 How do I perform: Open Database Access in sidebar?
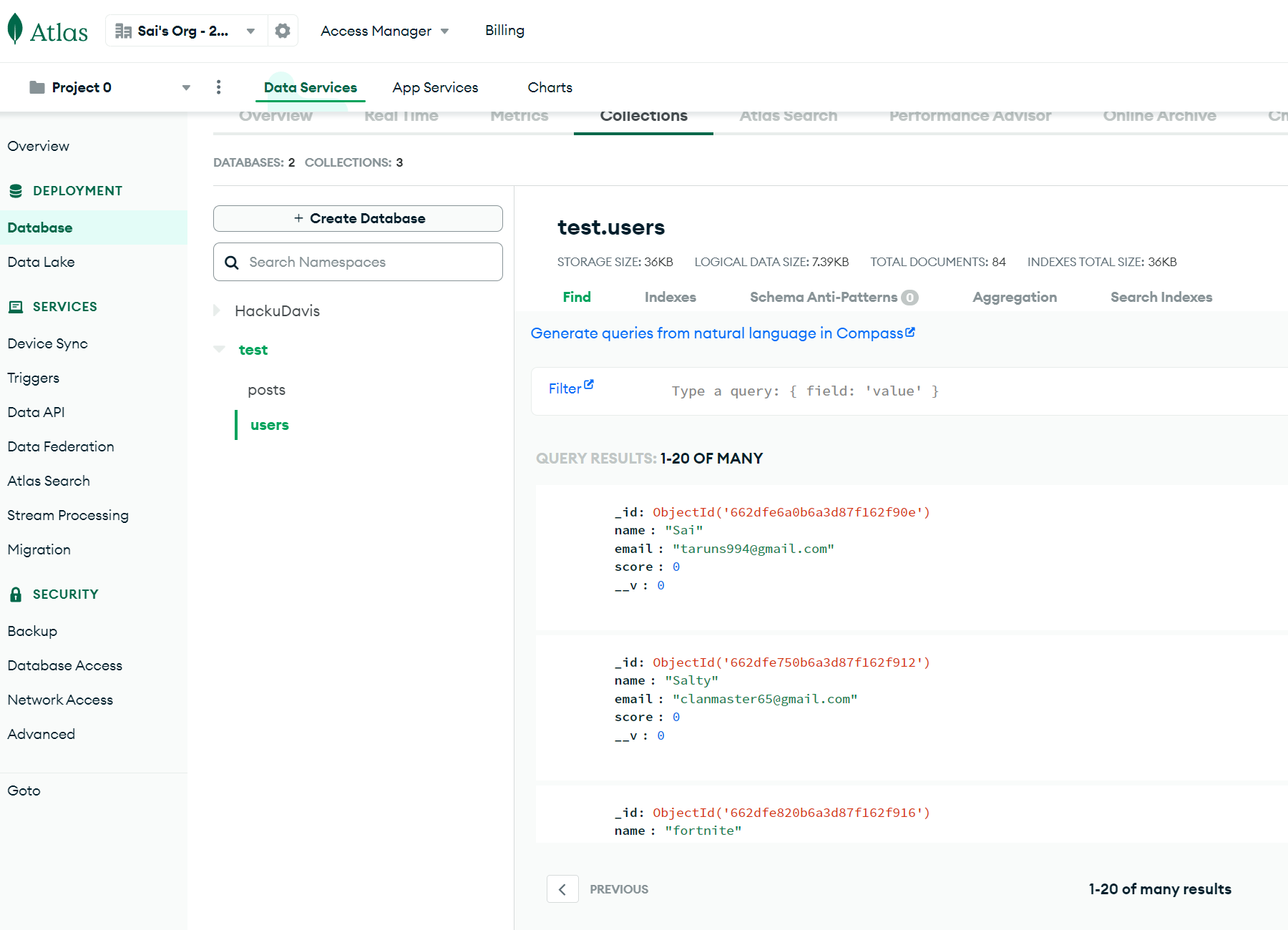(x=65, y=665)
